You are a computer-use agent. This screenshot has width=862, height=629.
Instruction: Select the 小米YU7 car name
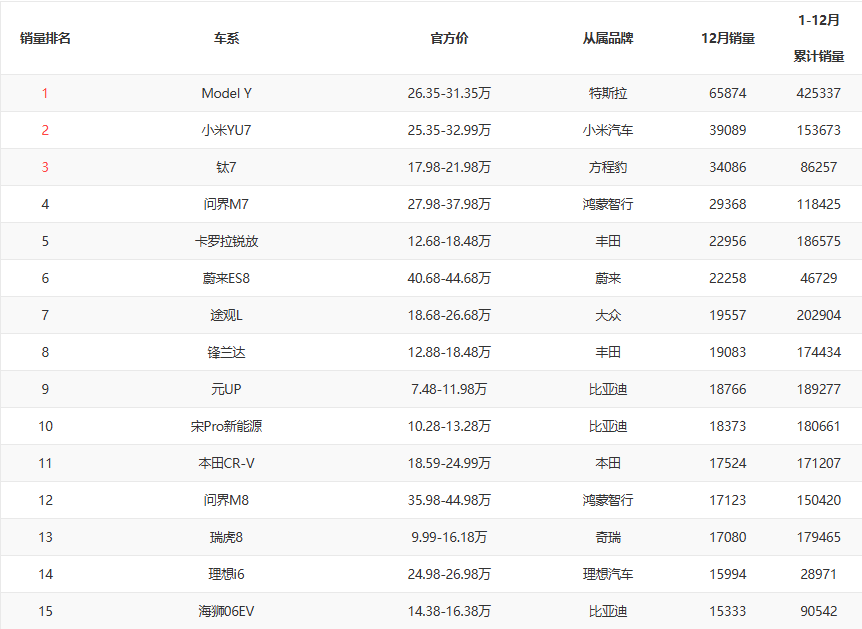point(226,130)
